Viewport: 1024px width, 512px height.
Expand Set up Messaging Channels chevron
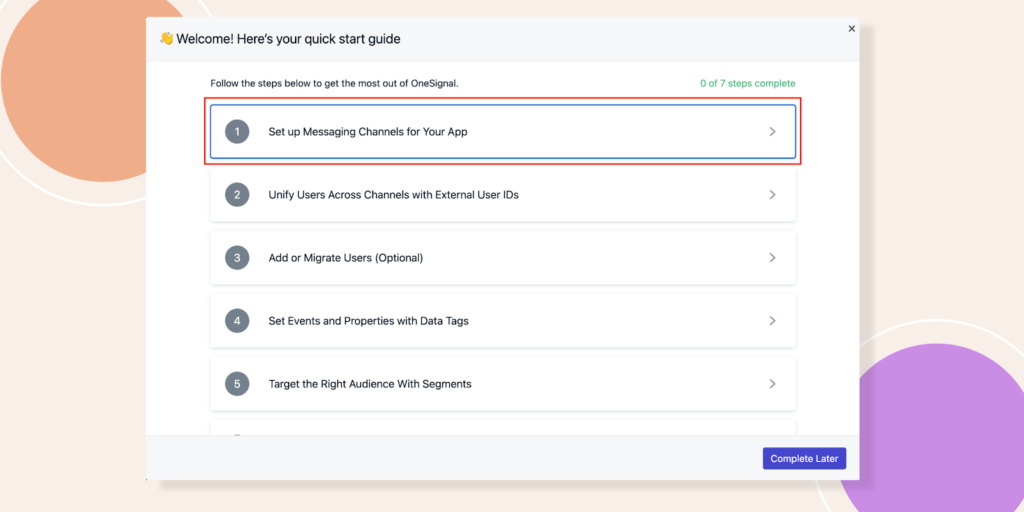point(772,132)
